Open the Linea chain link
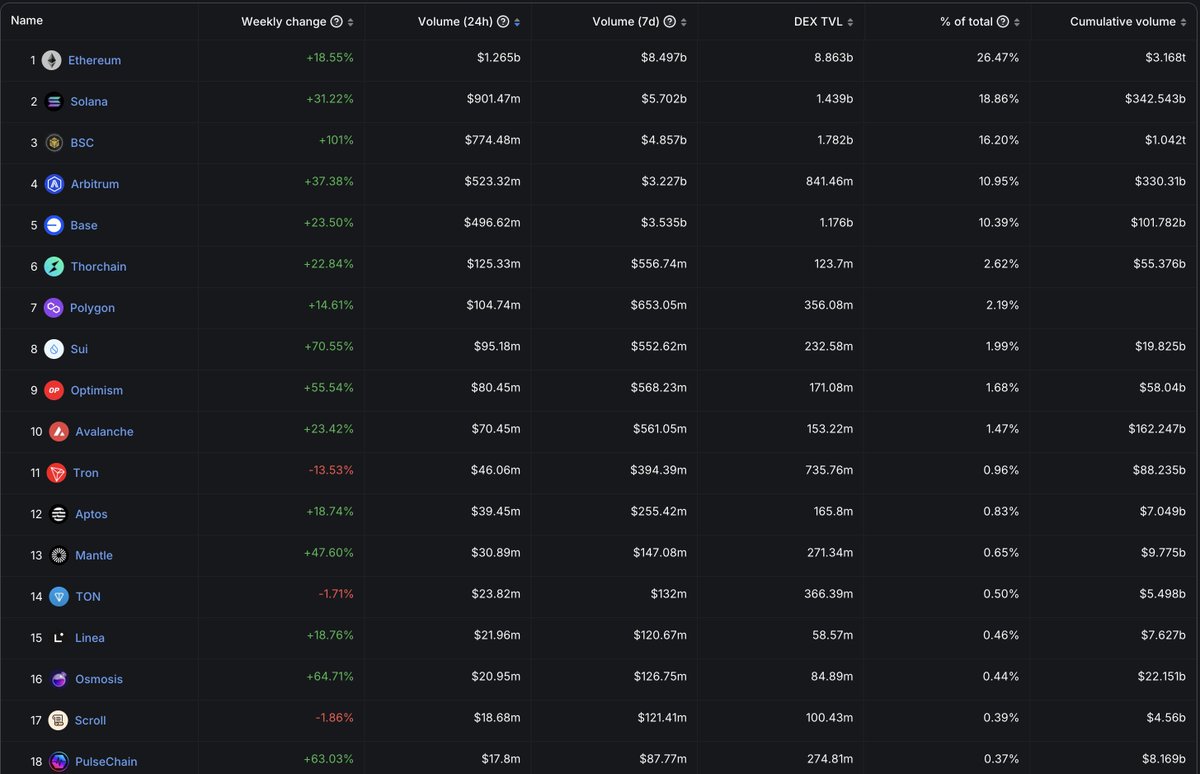This screenshot has width=1200, height=774. (x=90, y=638)
